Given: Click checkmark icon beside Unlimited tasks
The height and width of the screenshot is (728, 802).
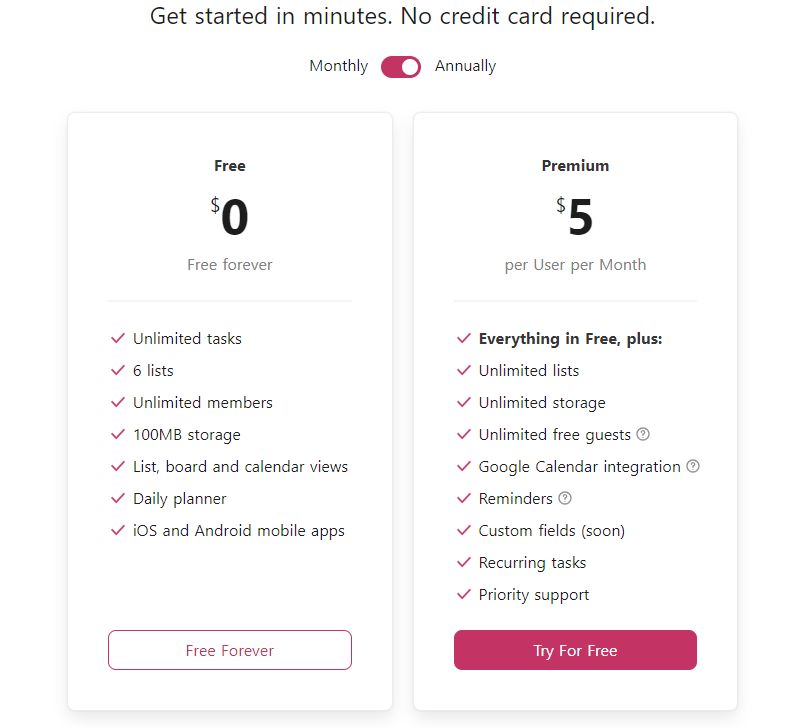Looking at the screenshot, I should pos(118,339).
